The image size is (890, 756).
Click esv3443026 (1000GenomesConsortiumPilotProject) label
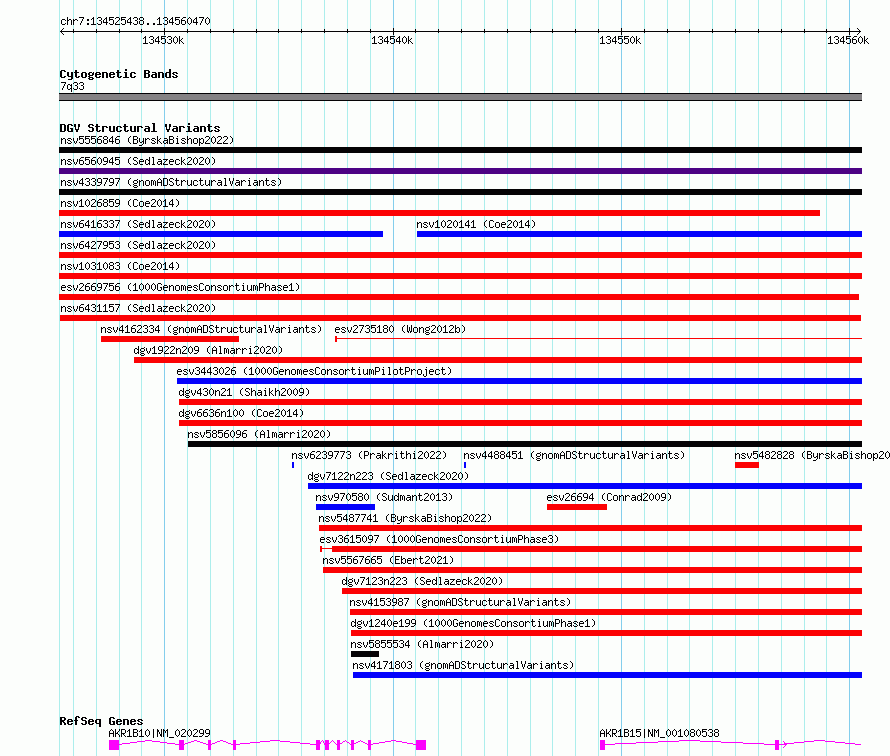(314, 371)
